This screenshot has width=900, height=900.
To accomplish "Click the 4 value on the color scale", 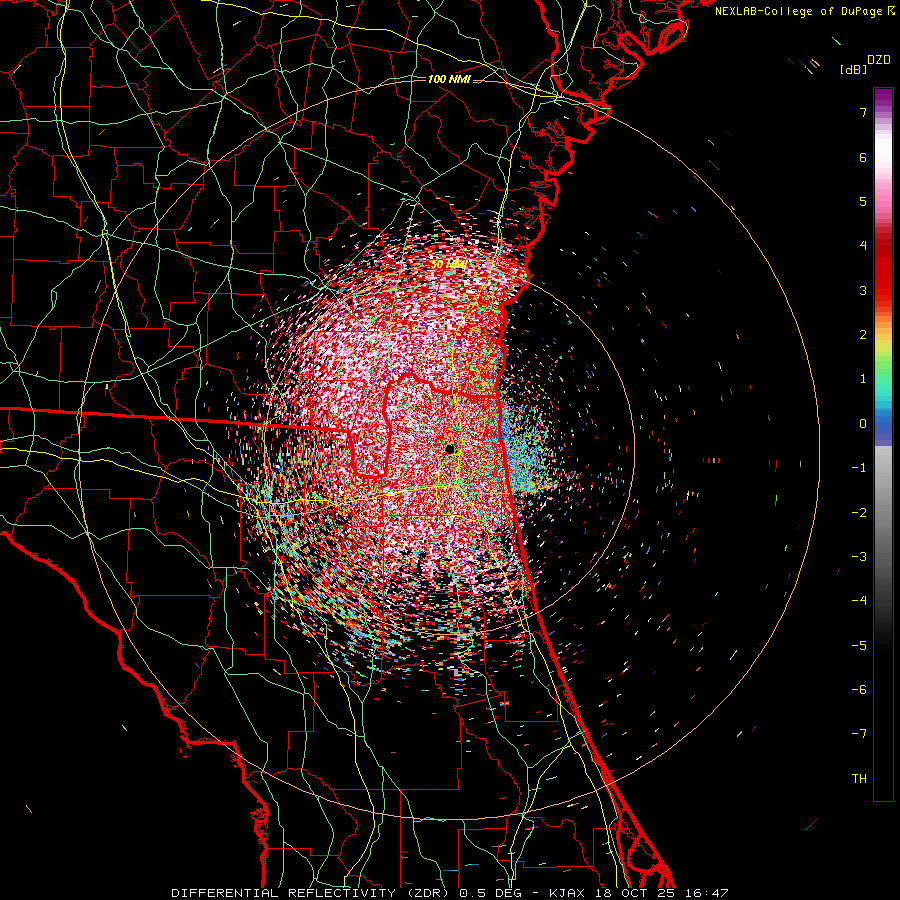I will tap(863, 246).
